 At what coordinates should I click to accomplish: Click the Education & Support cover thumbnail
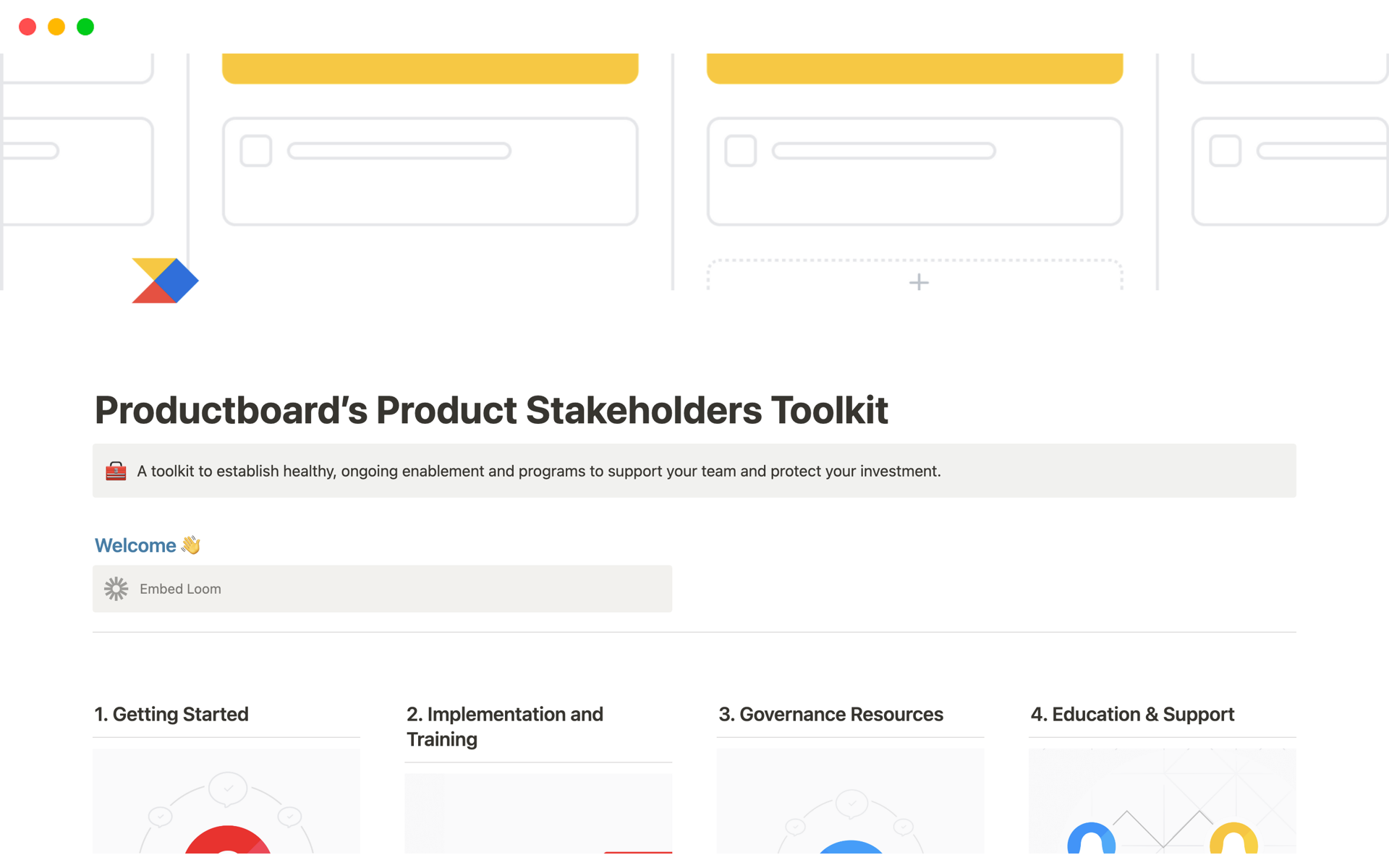pyautogui.click(x=1162, y=803)
